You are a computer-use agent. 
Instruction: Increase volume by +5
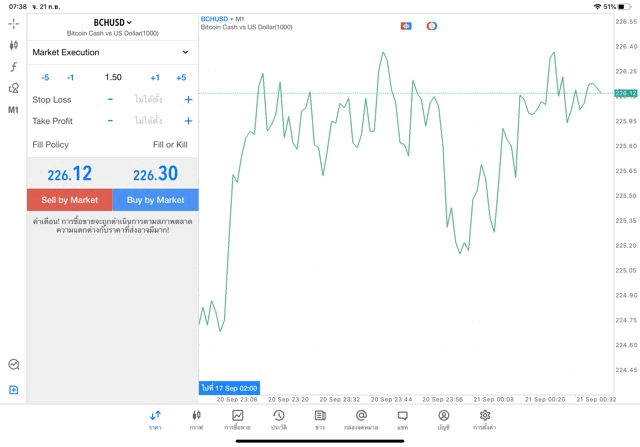[x=181, y=77]
